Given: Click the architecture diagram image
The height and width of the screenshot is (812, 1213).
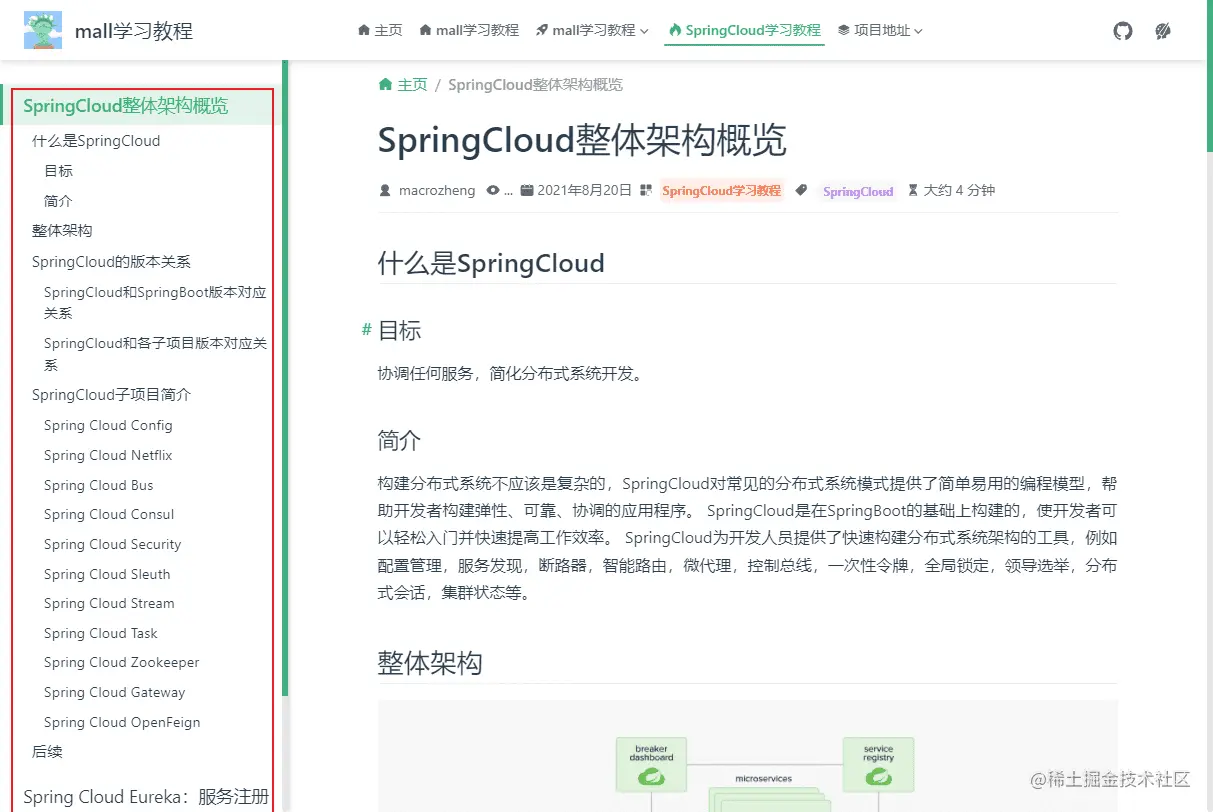Looking at the screenshot, I should coord(747,756).
